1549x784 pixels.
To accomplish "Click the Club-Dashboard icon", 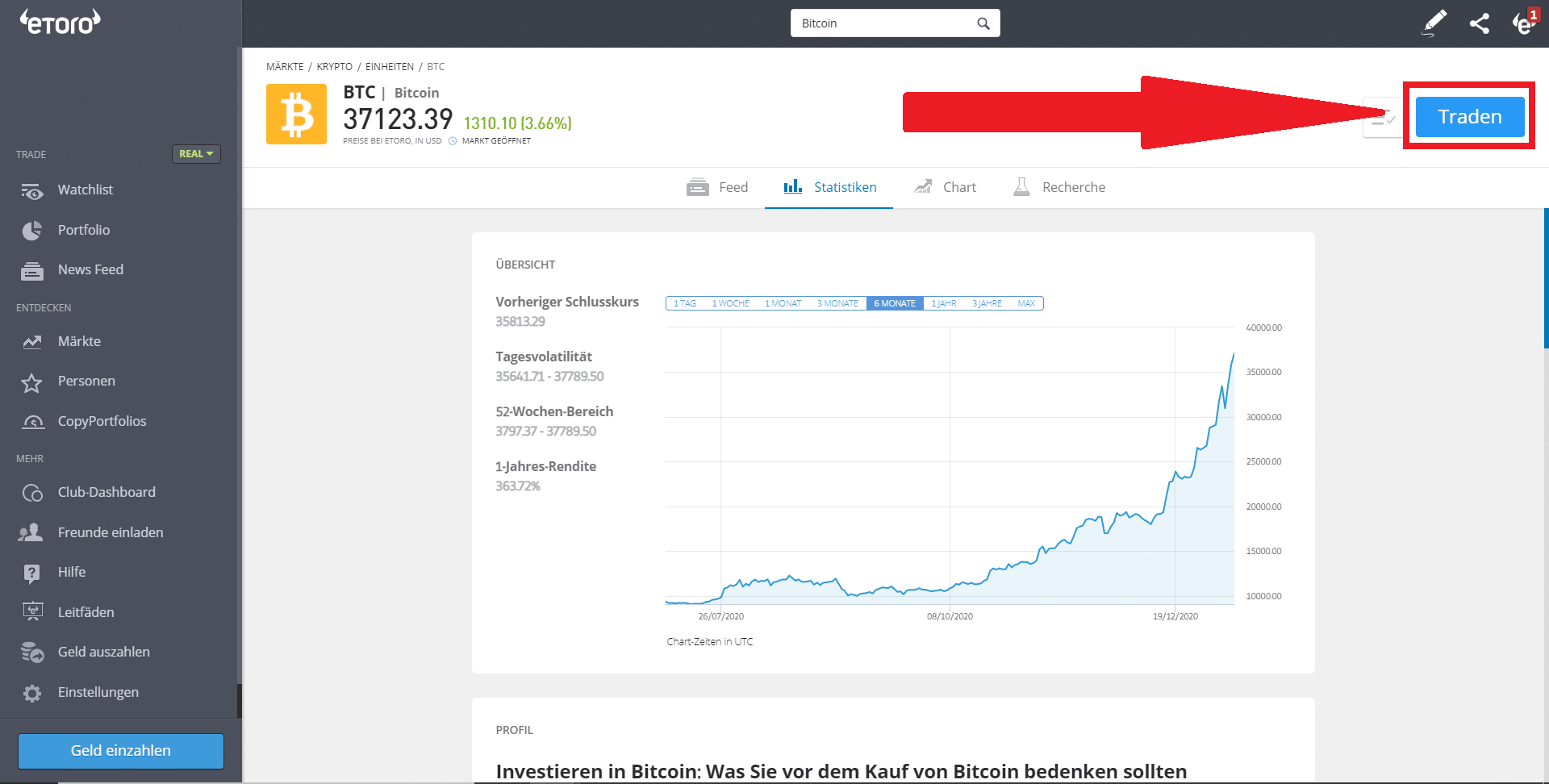I will [32, 493].
